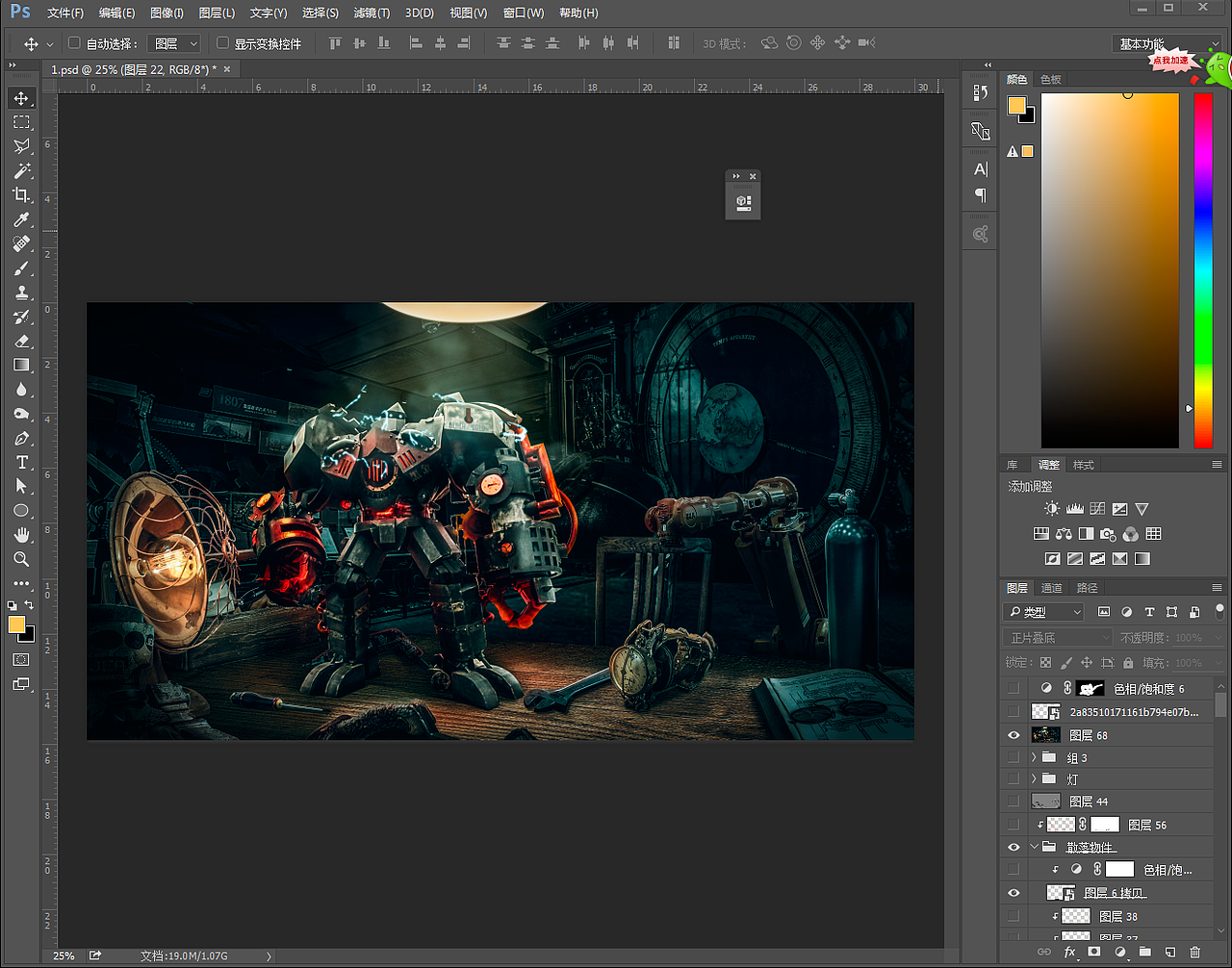Viewport: 1232px width, 968px height.
Task: Select the Rectangular Marquee tool
Action: click(21, 122)
